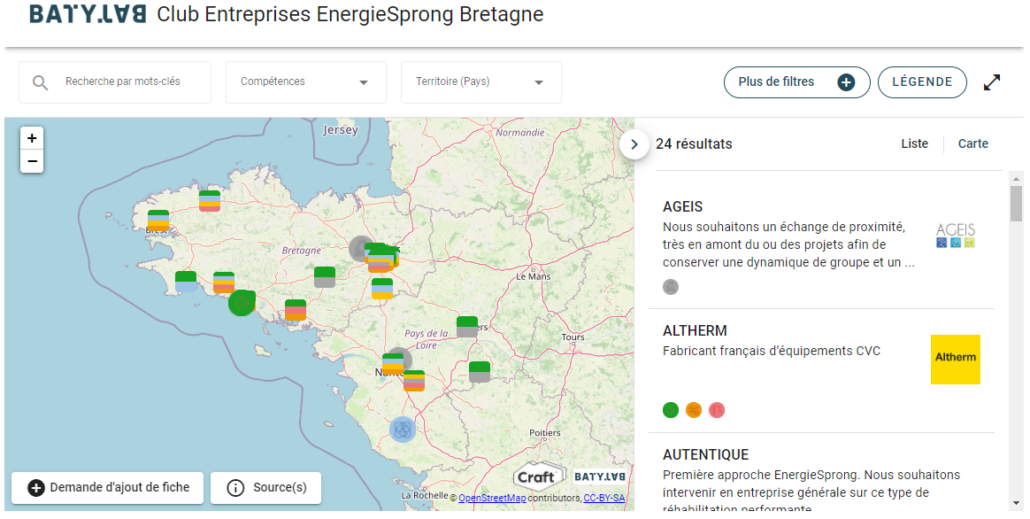Click the AGEIS company logo thumbnail

(x=956, y=235)
